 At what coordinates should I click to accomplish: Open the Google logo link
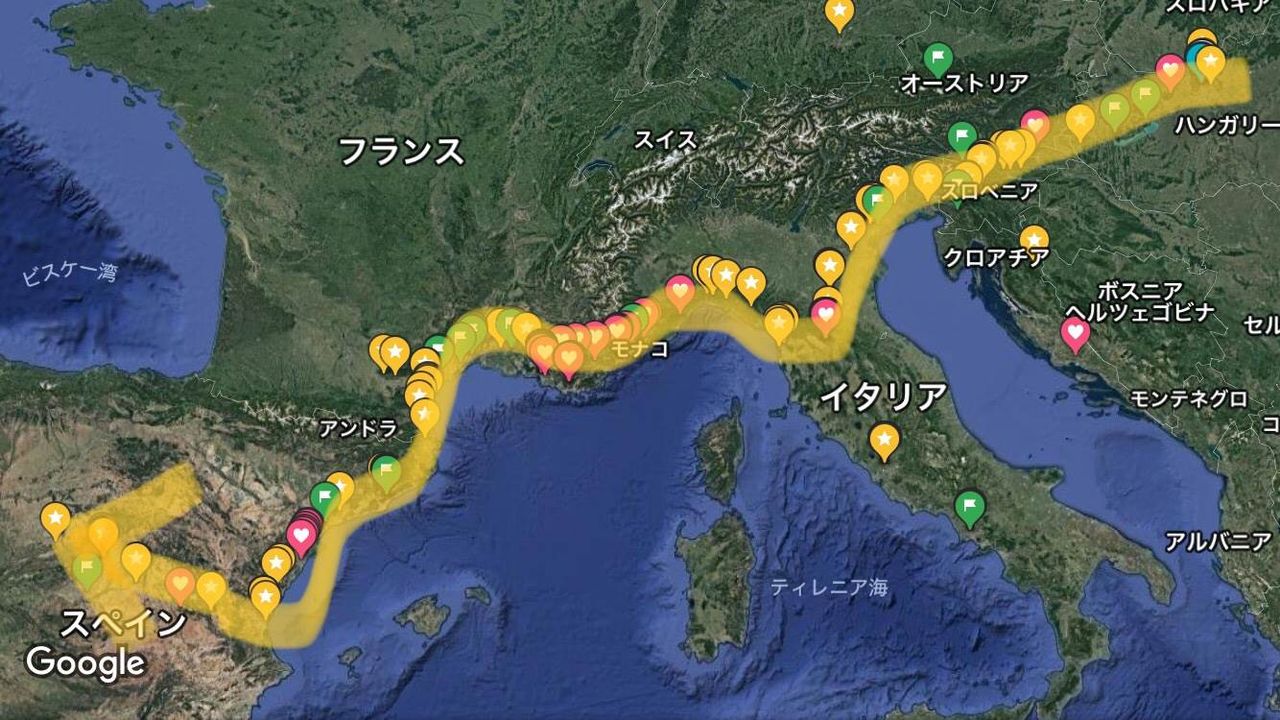[86, 663]
